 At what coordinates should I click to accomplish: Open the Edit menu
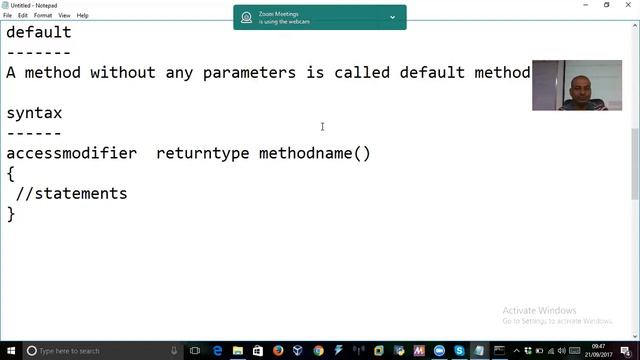[x=23, y=16]
